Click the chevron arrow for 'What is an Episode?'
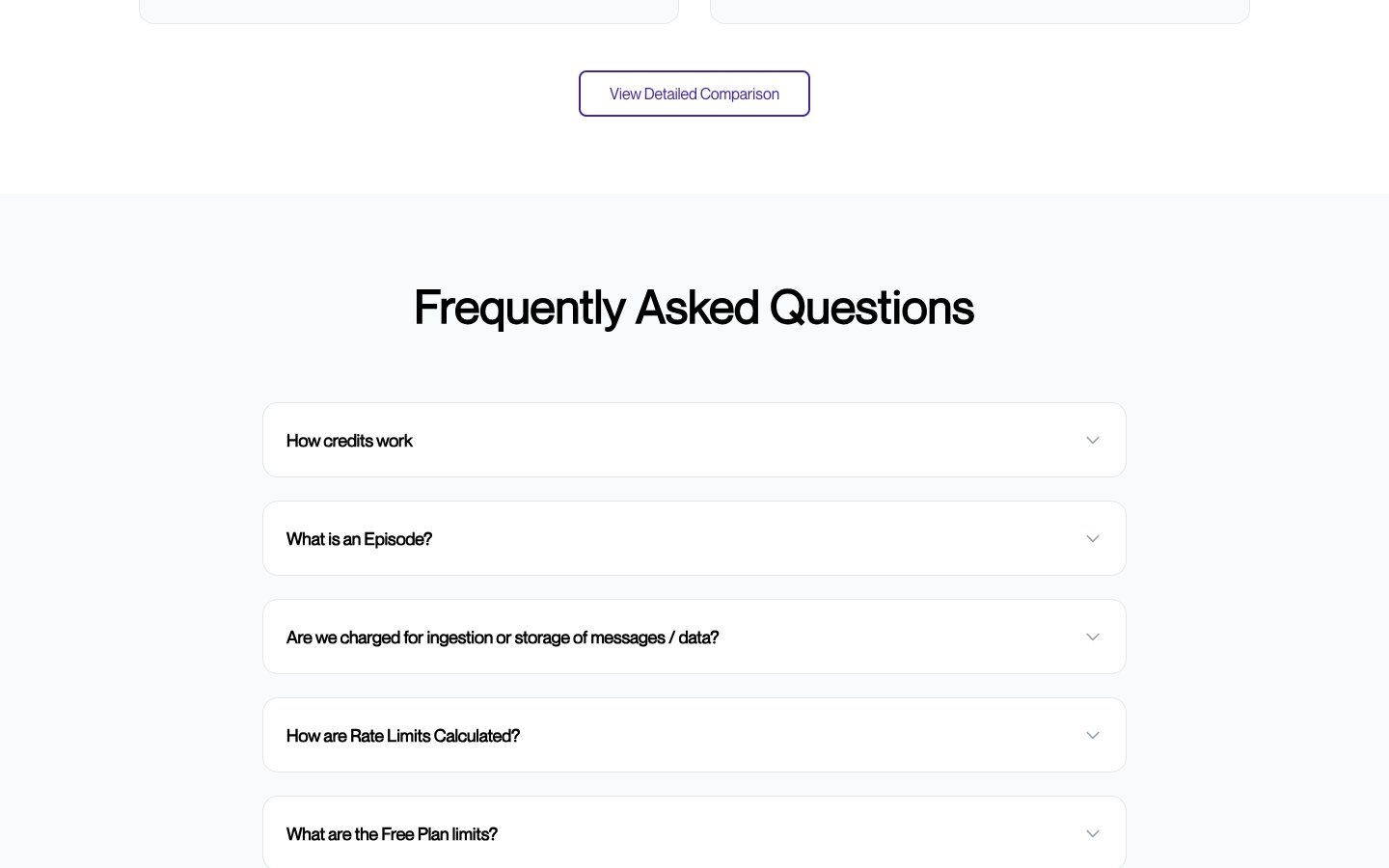 click(x=1093, y=539)
